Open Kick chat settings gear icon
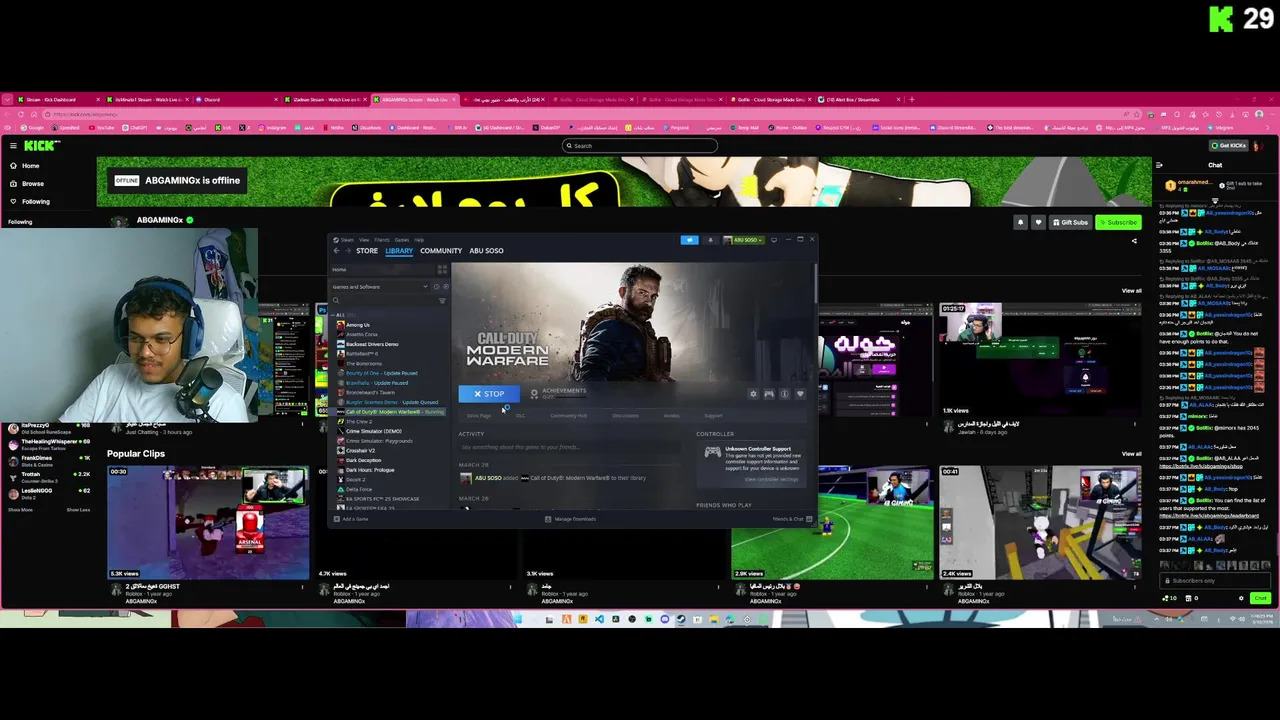 tap(1242, 598)
